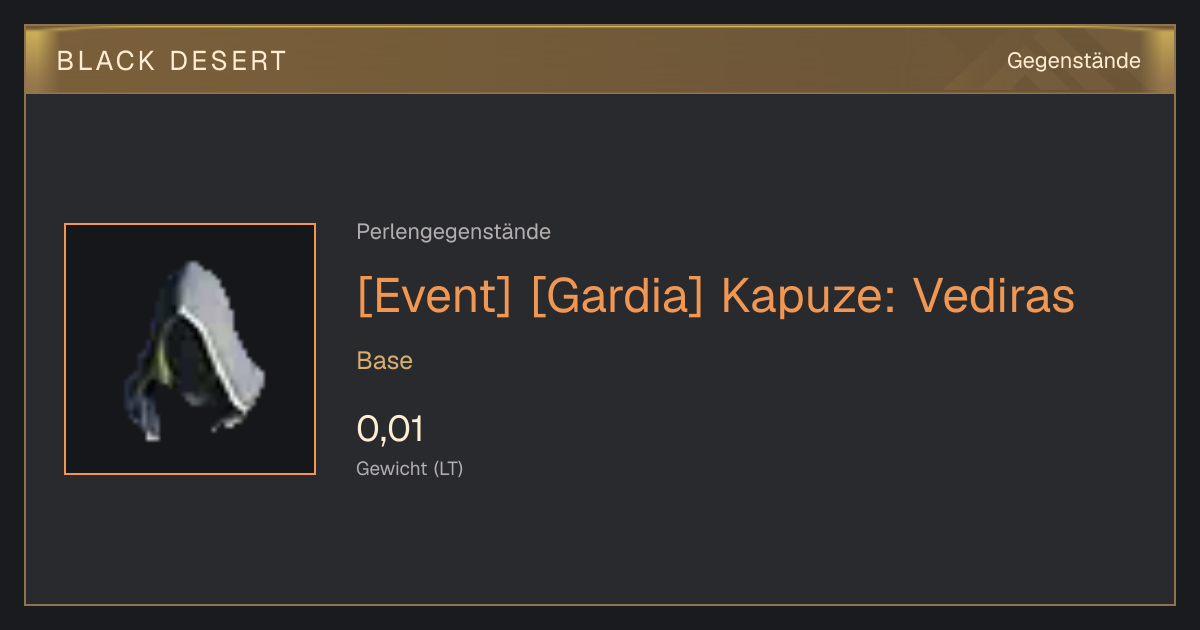Click the item title Kapuze: Vediras
The width and height of the screenshot is (1200, 630).
click(715, 296)
